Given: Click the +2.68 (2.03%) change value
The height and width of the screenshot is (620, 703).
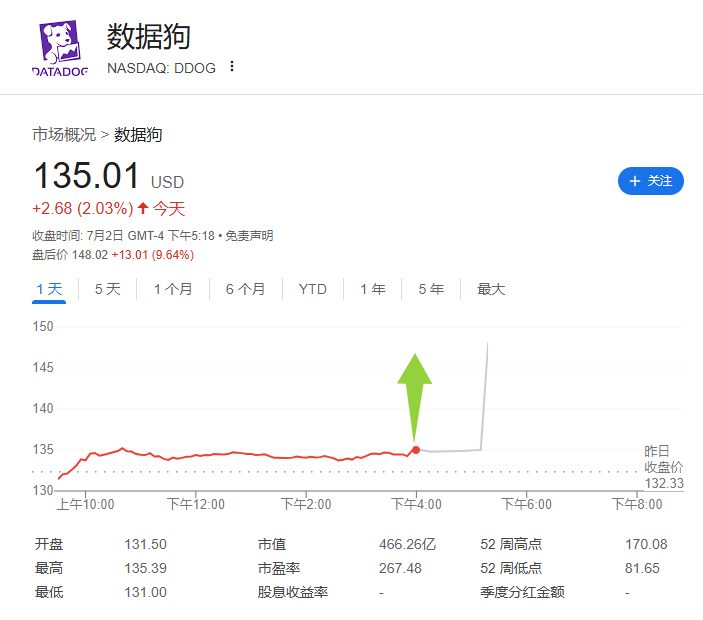Looking at the screenshot, I should pos(82,208).
